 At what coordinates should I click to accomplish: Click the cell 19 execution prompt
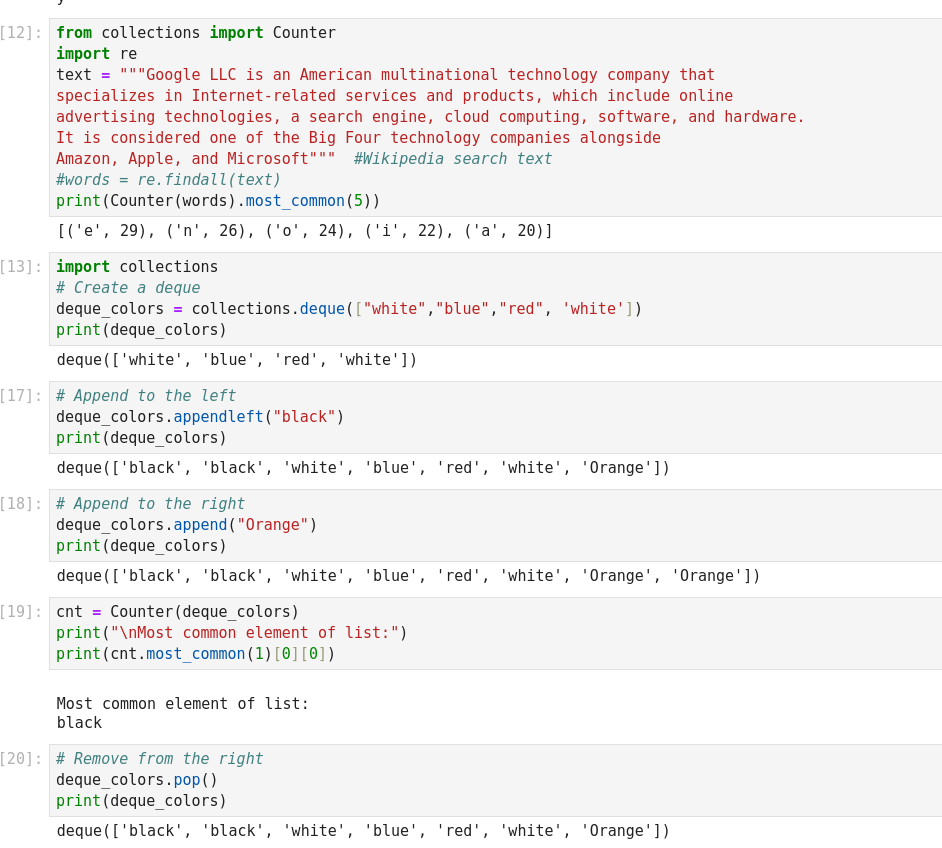[21, 612]
